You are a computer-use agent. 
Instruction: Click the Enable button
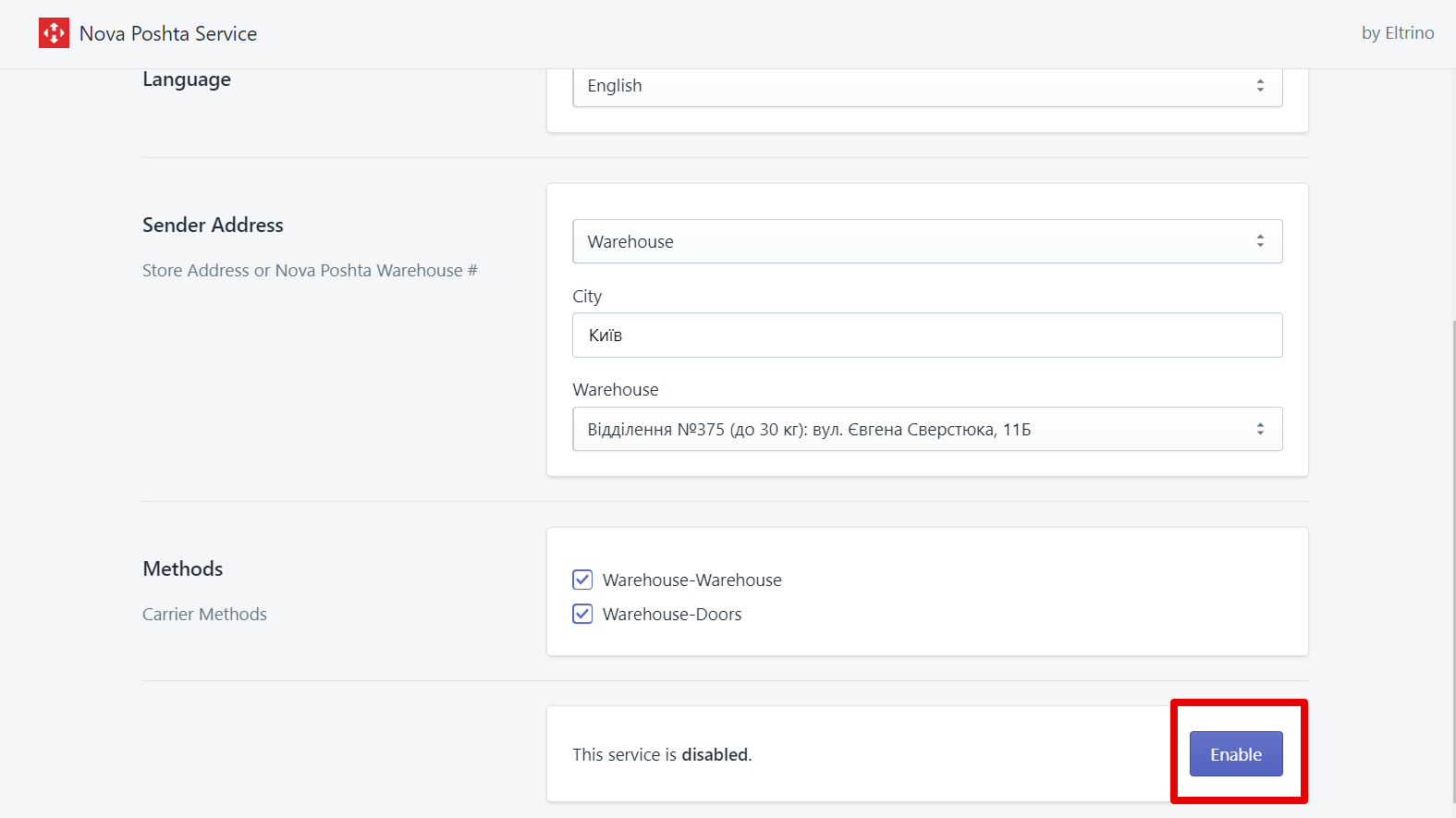(x=1236, y=754)
